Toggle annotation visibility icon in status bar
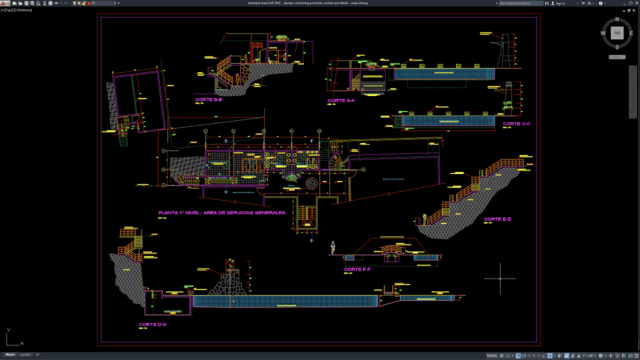This screenshot has height=360, width=640. pos(567,356)
